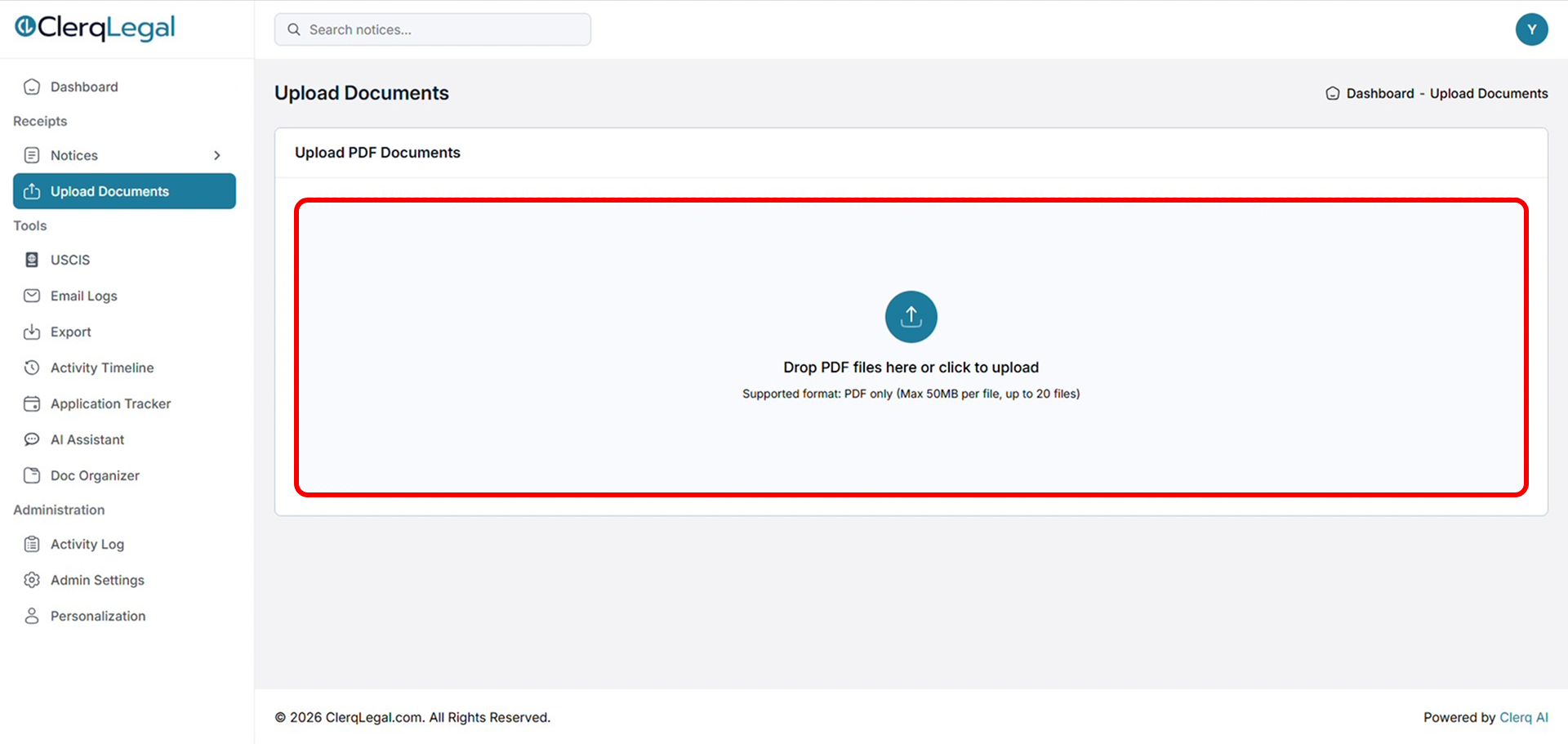
Task: Open the USCIS tool
Action: 124,260
